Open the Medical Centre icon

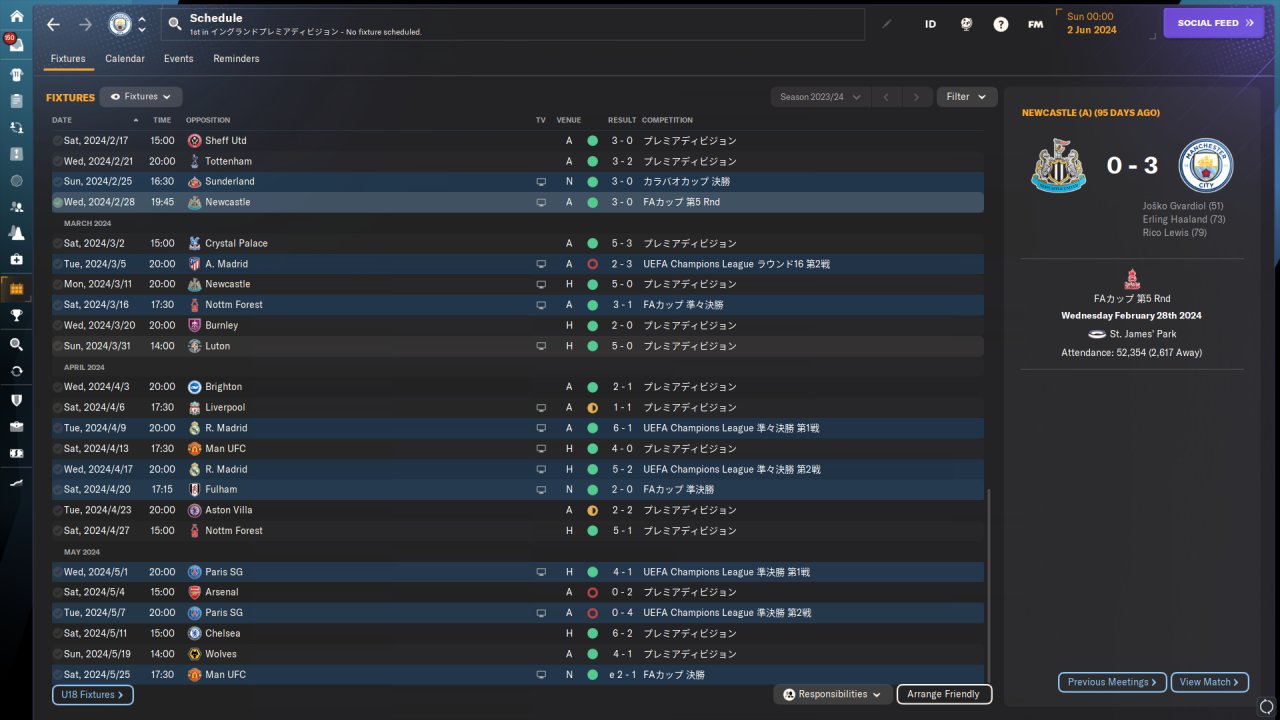(16, 259)
